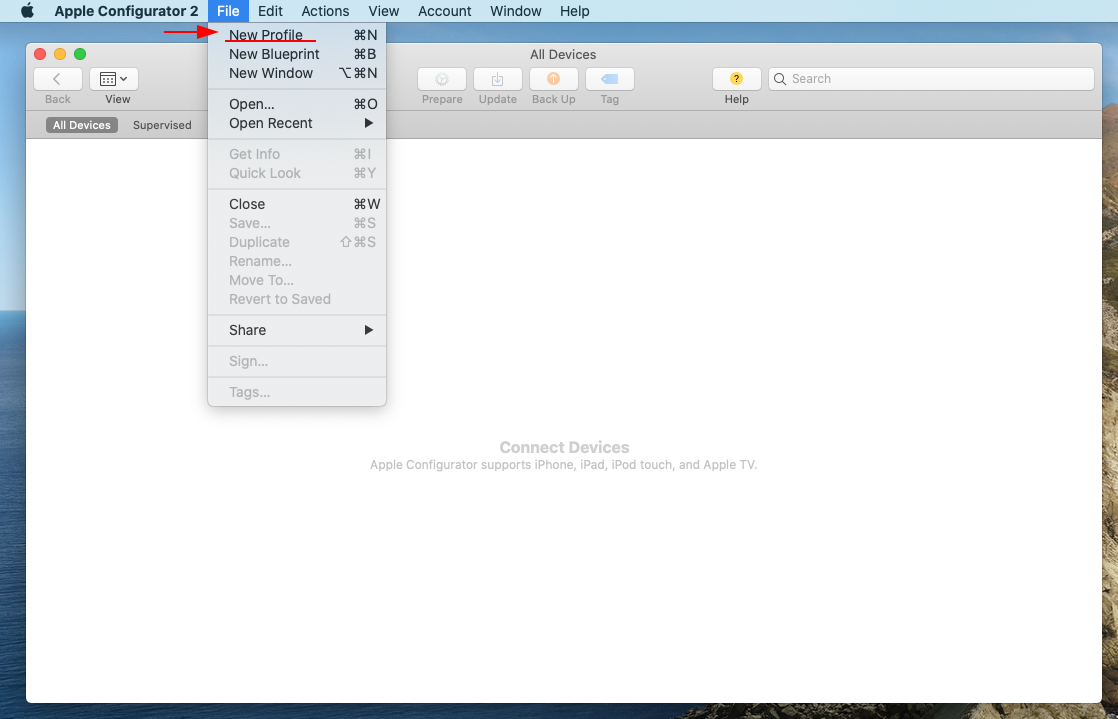This screenshot has height=719, width=1118.
Task: Click the Update download icon
Action: tap(498, 79)
